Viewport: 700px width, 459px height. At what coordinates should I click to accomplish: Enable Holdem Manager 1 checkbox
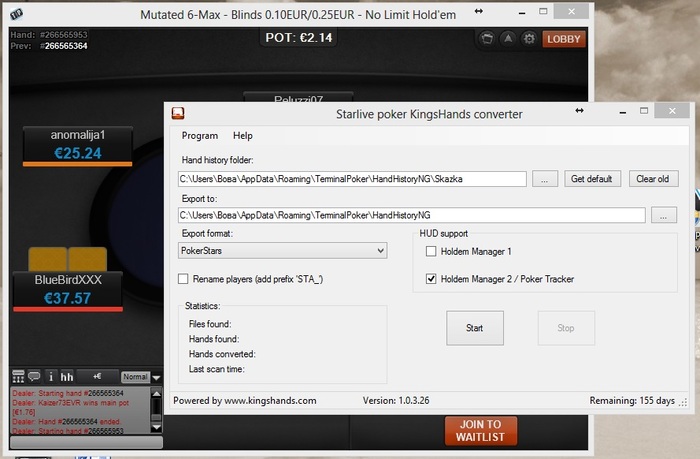tap(431, 251)
